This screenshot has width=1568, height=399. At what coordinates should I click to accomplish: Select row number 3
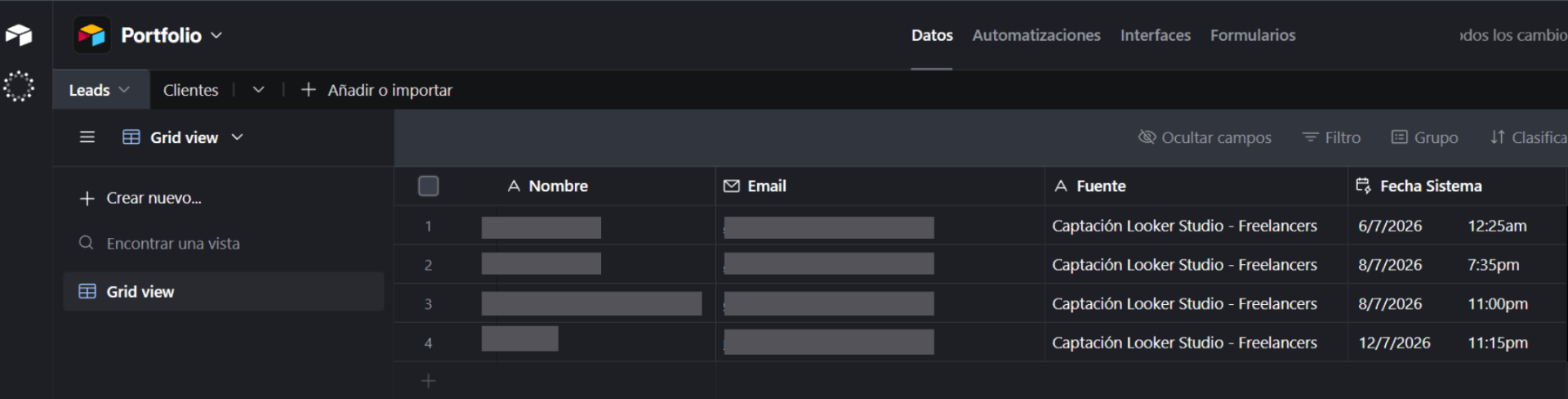pyautogui.click(x=428, y=304)
